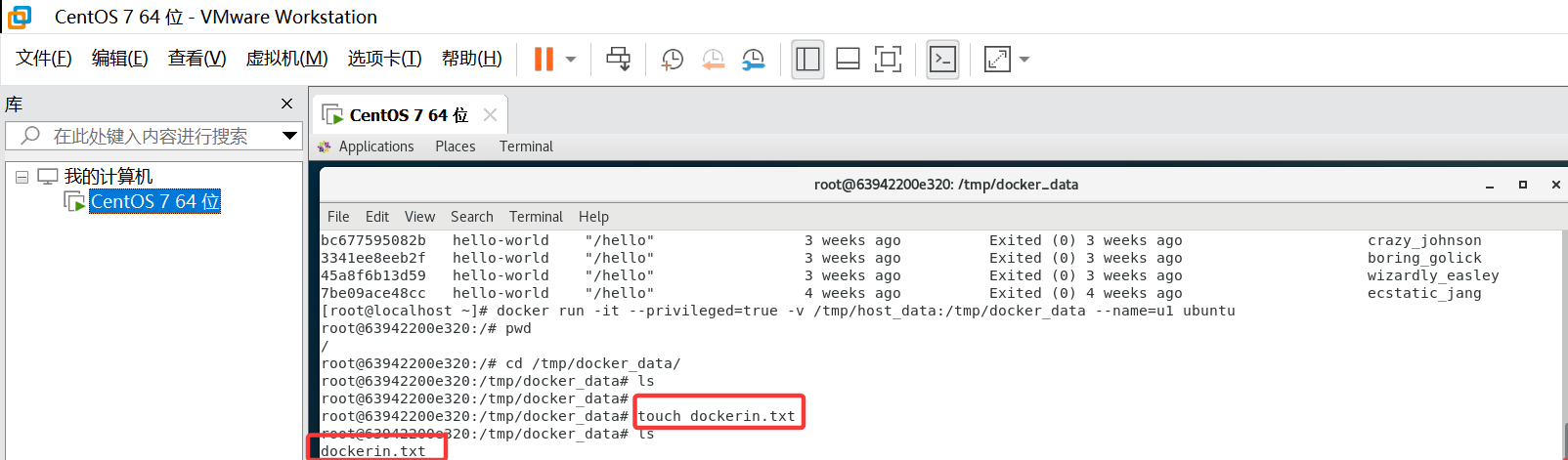The width and height of the screenshot is (1568, 460).
Task: Select 我的计算机 in the library tree
Action: click(x=109, y=177)
